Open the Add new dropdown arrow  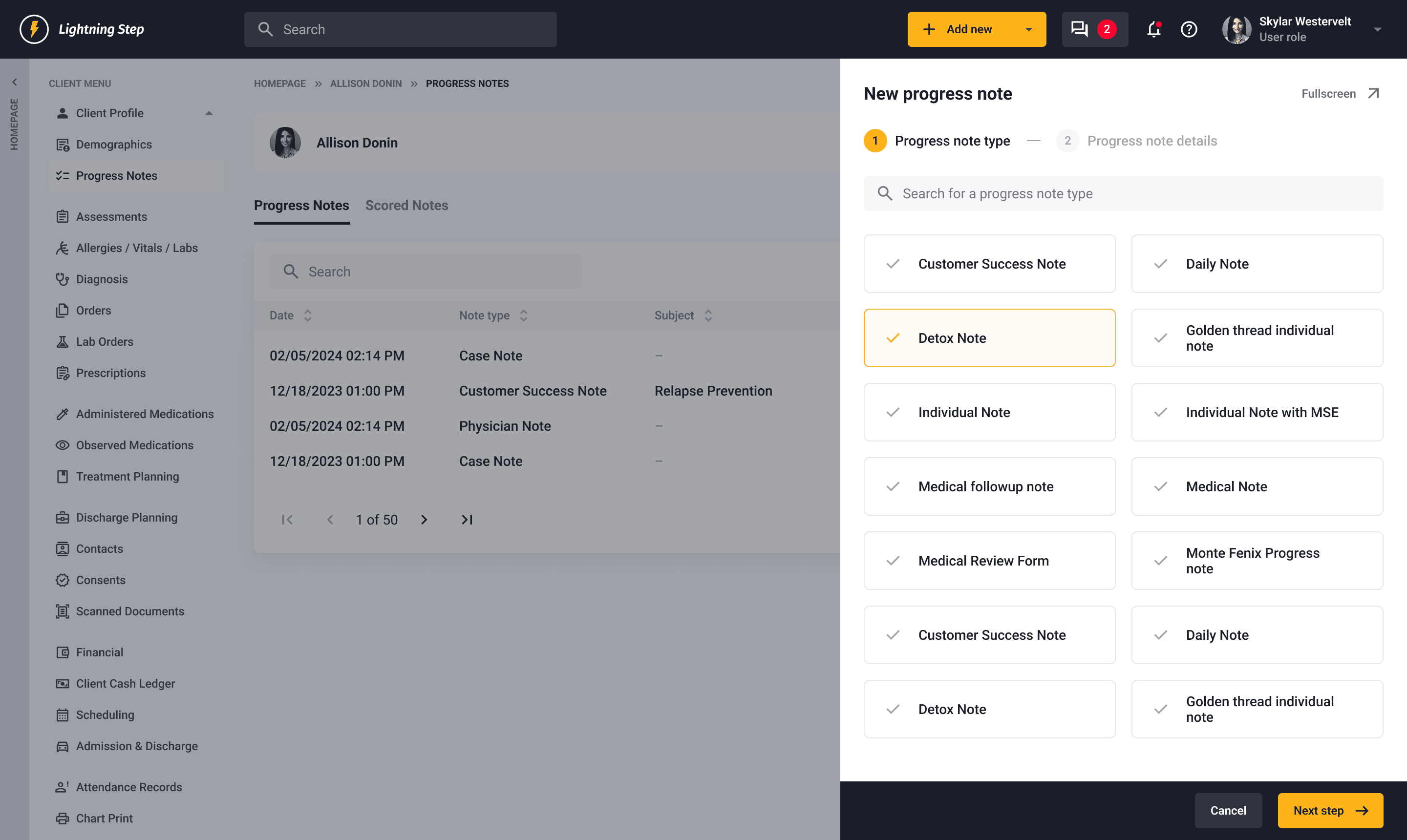(x=1029, y=29)
